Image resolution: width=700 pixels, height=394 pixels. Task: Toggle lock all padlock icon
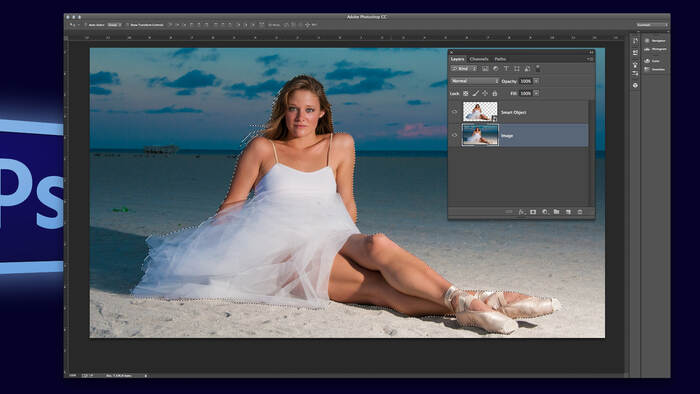pos(495,93)
